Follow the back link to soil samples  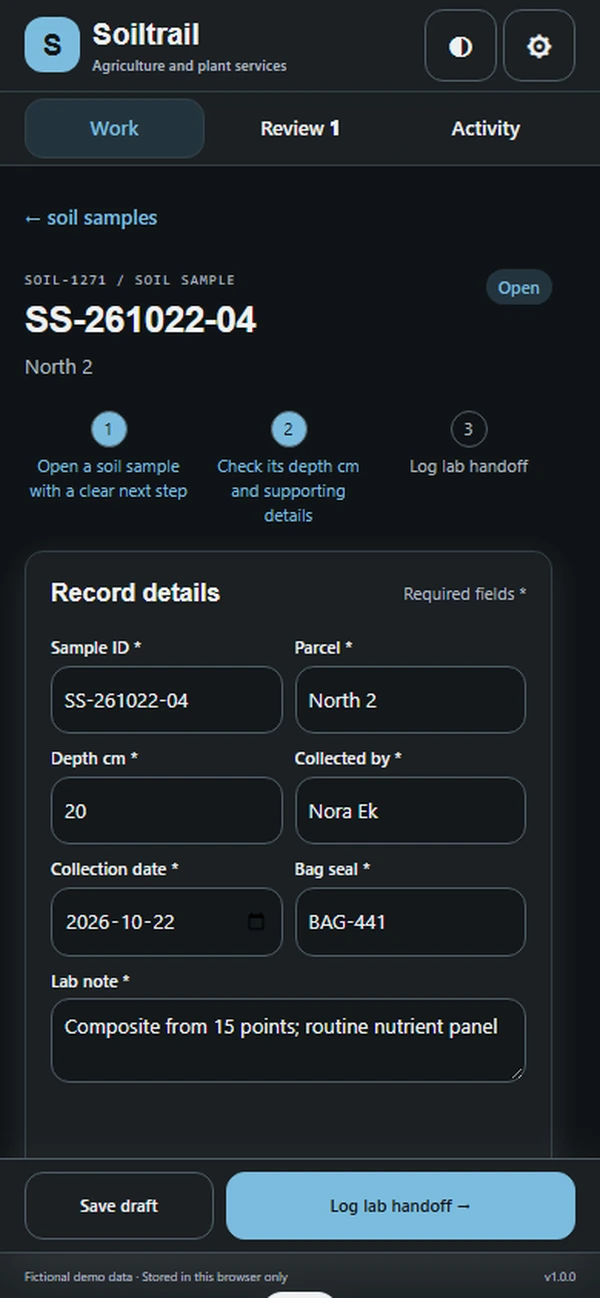tap(91, 218)
